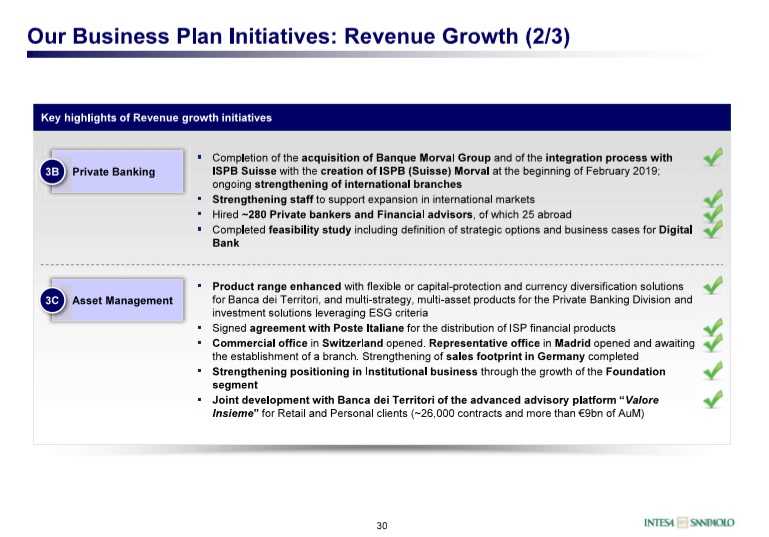Click text 'Strengthening staff' bullet line

(x=373, y=200)
